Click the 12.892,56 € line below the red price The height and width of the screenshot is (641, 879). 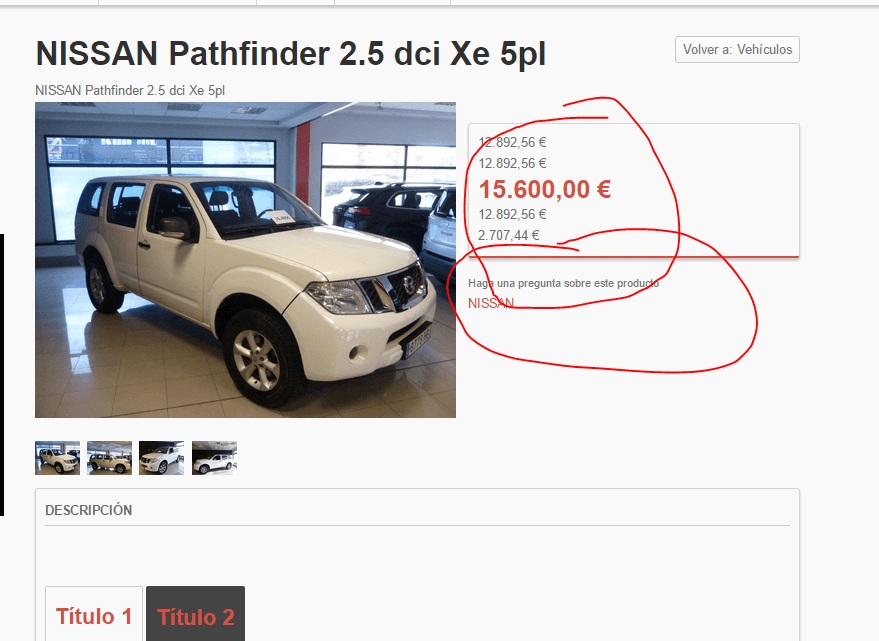coord(512,214)
